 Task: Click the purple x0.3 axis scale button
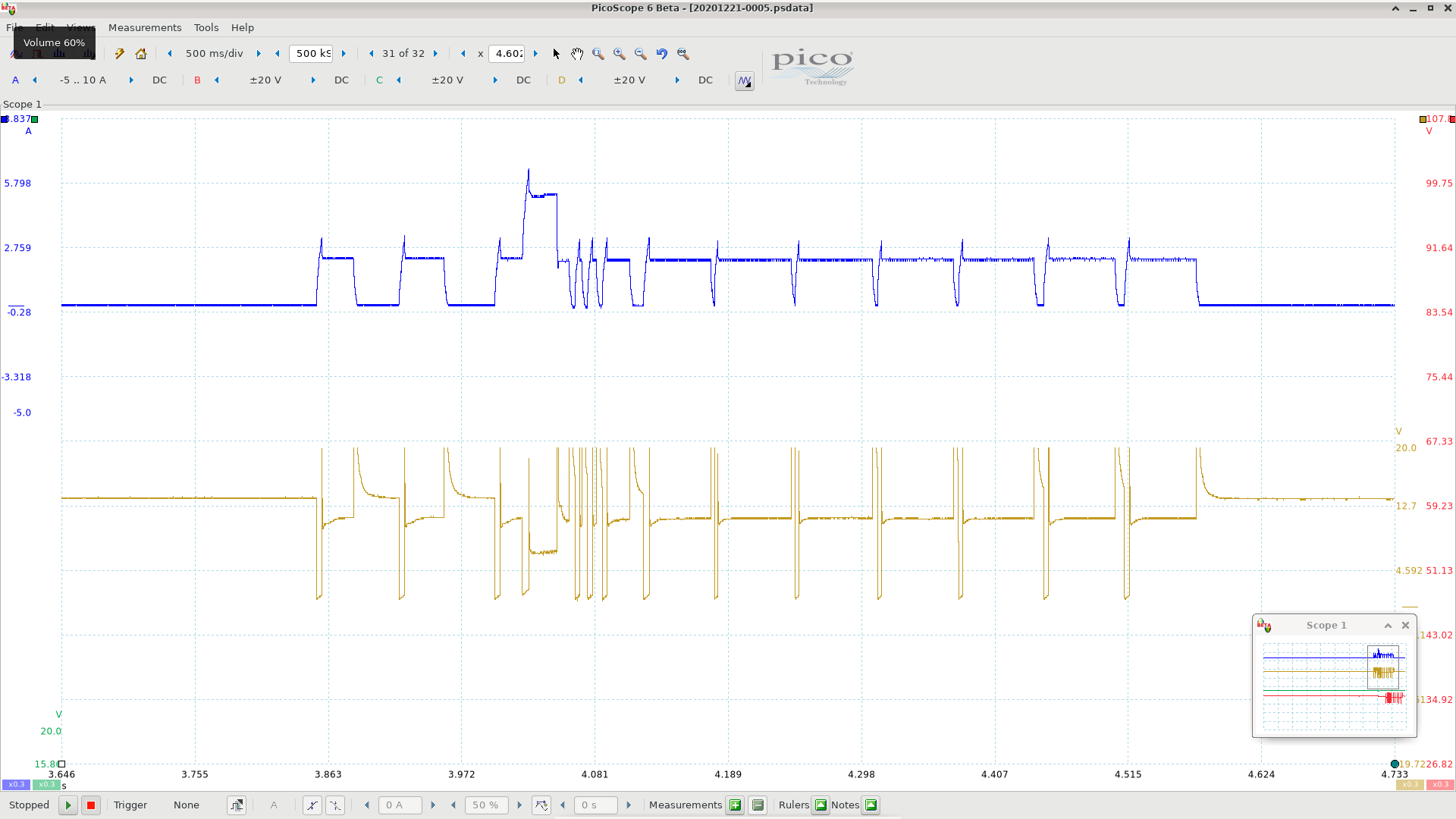click(16, 785)
